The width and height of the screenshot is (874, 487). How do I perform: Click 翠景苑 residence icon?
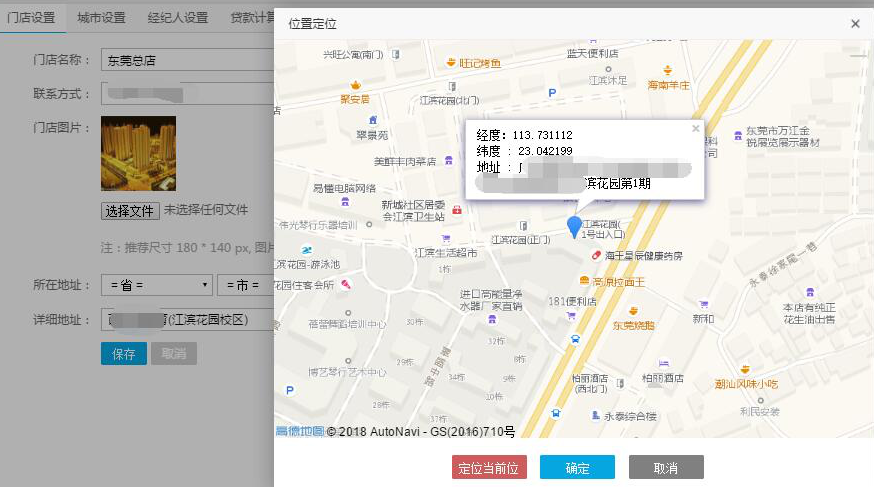[x=373, y=120]
